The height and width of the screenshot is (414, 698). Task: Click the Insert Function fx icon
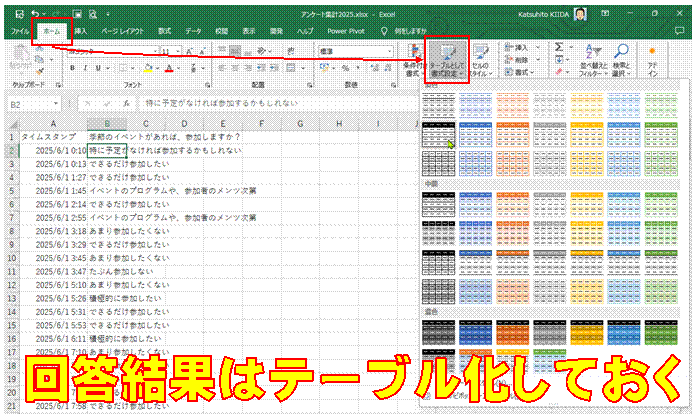tap(126, 103)
